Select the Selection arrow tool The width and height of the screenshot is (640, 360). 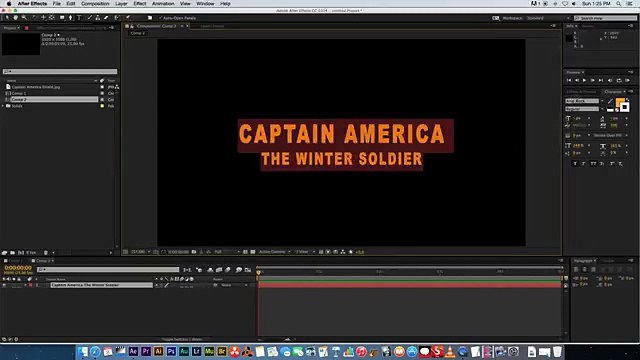point(7,18)
